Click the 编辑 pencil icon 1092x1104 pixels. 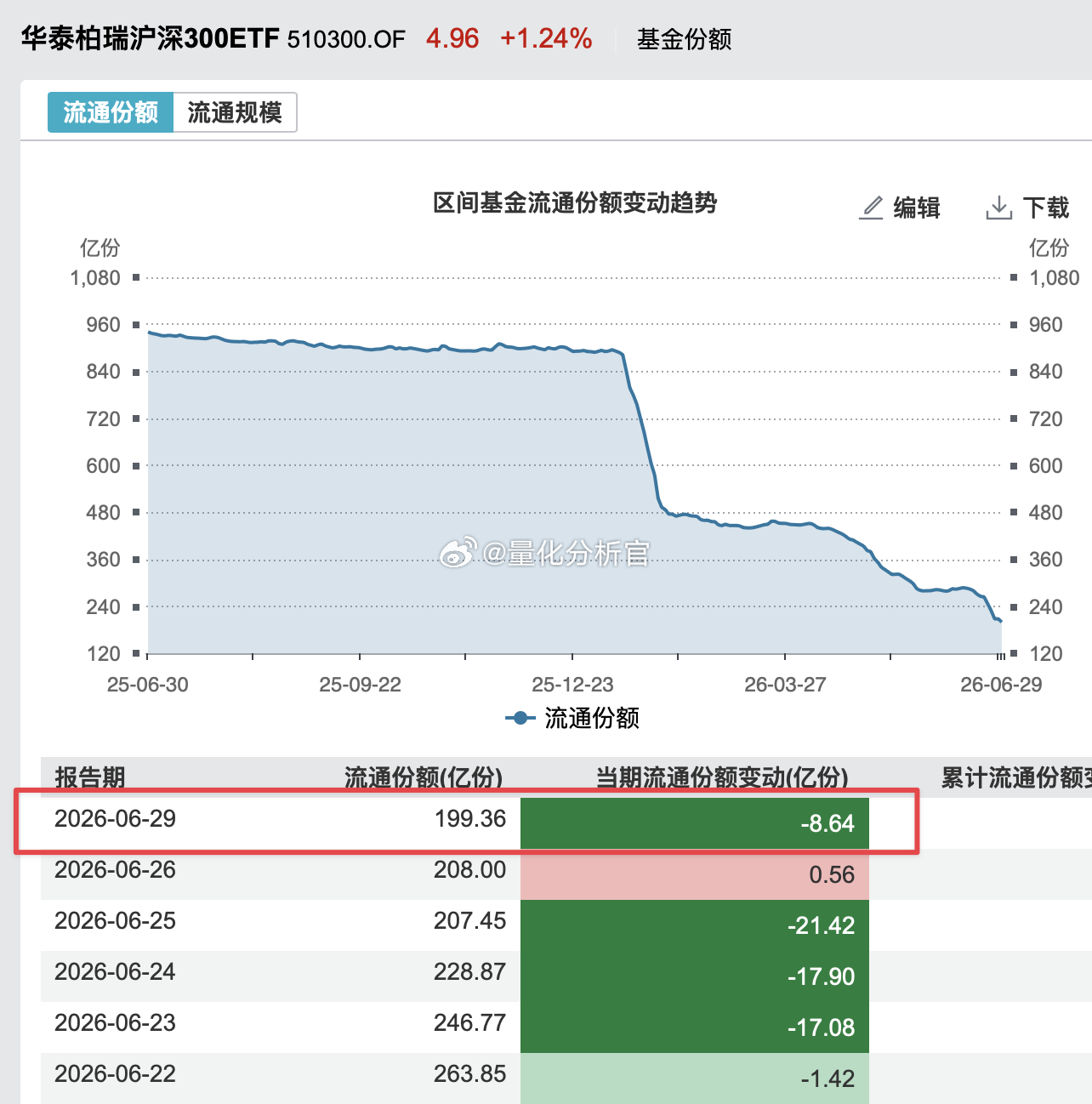(x=871, y=208)
